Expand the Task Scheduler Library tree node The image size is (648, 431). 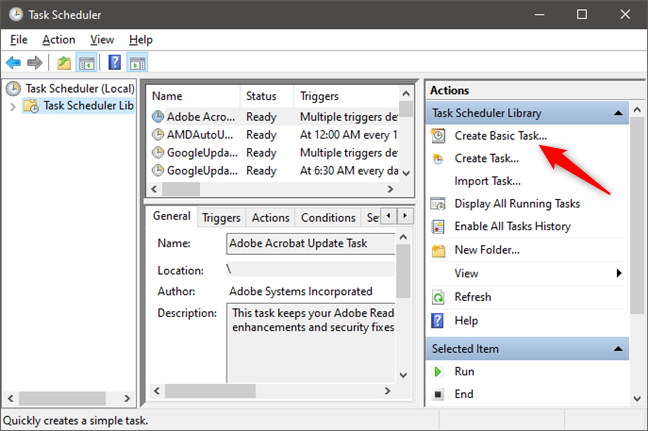coord(13,107)
